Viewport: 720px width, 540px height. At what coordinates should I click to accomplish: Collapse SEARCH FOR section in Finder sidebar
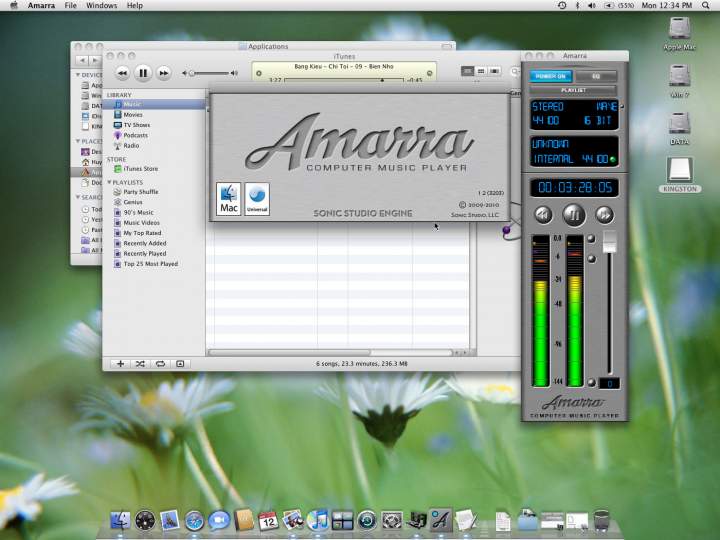(x=78, y=197)
